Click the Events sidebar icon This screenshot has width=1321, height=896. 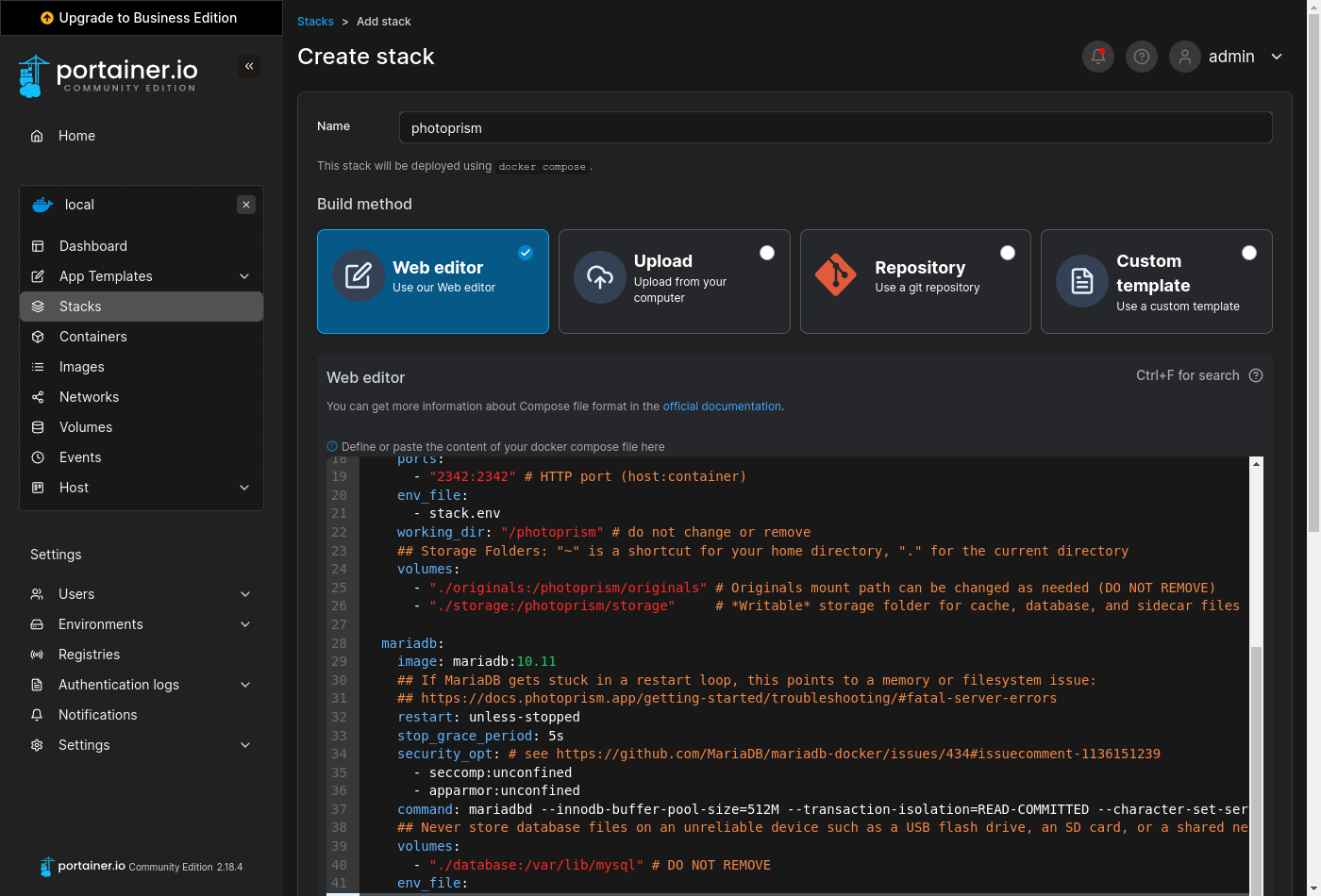[36, 456]
